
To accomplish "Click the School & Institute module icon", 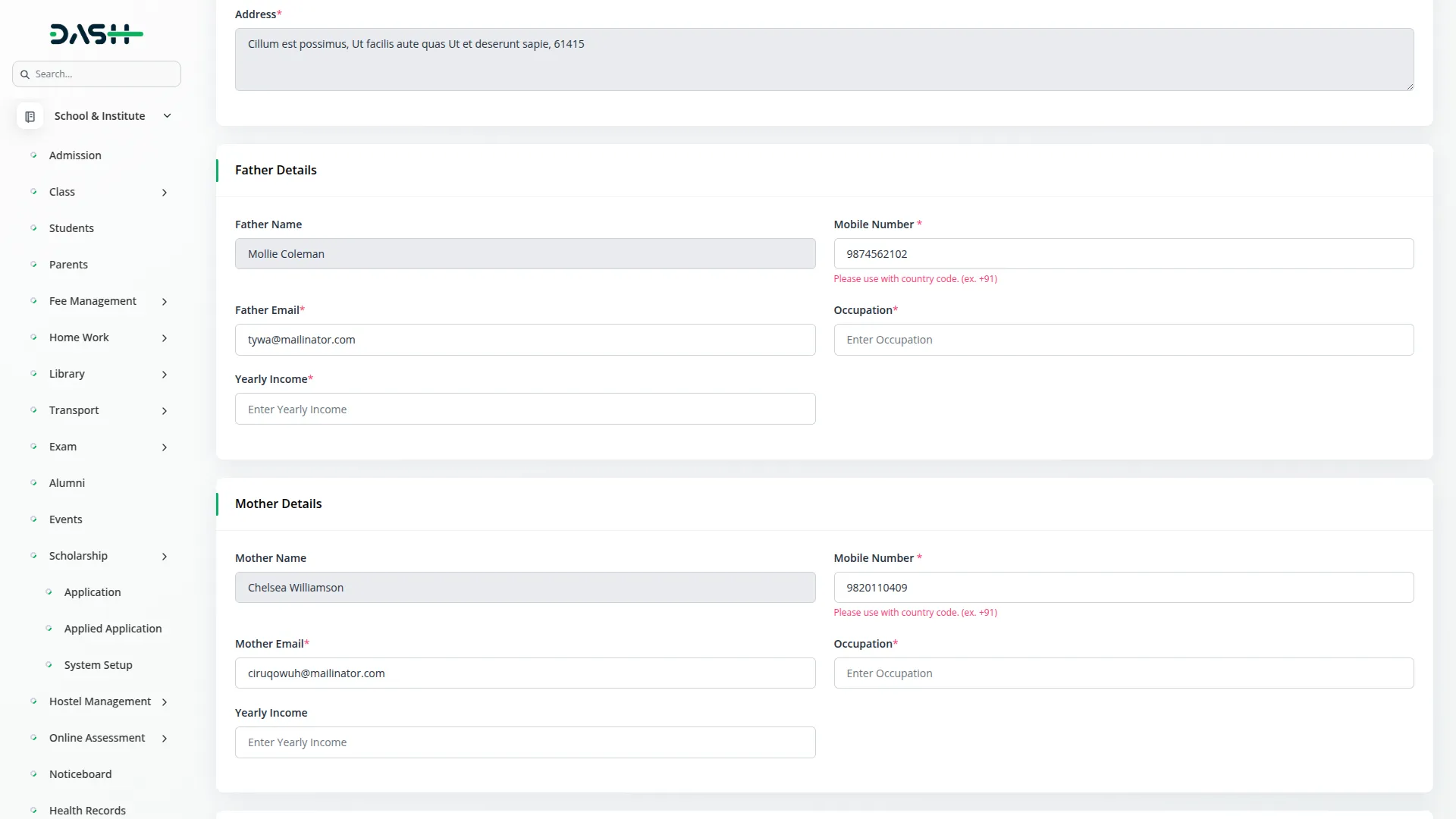I will (30, 116).
